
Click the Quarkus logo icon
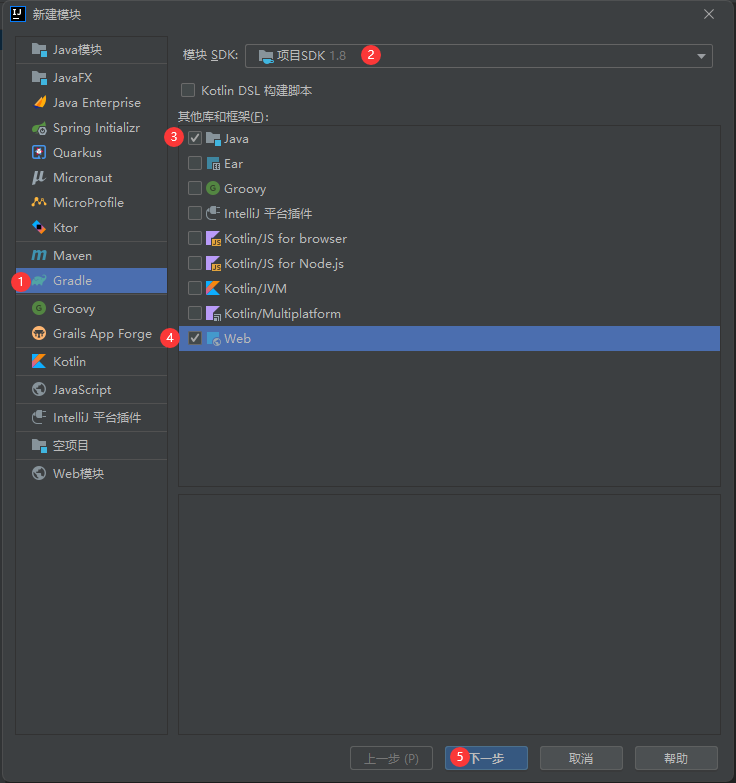tap(39, 152)
